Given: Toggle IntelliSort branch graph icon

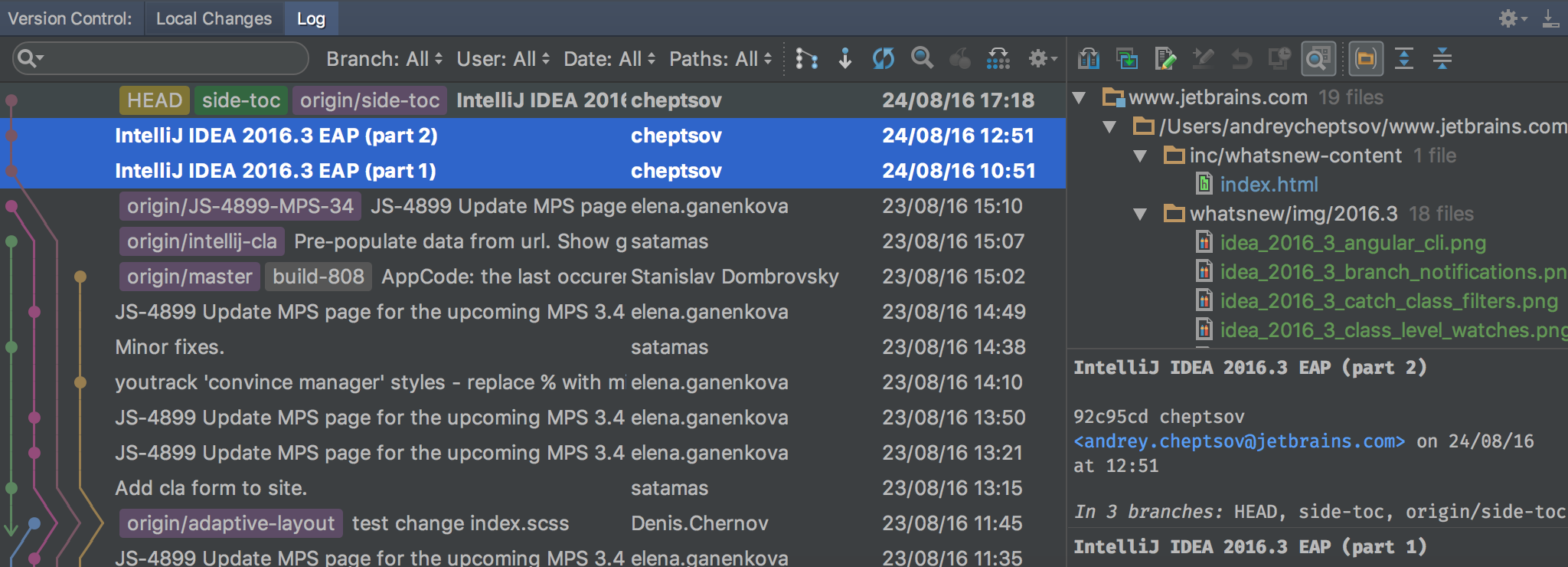Looking at the screenshot, I should [x=806, y=59].
